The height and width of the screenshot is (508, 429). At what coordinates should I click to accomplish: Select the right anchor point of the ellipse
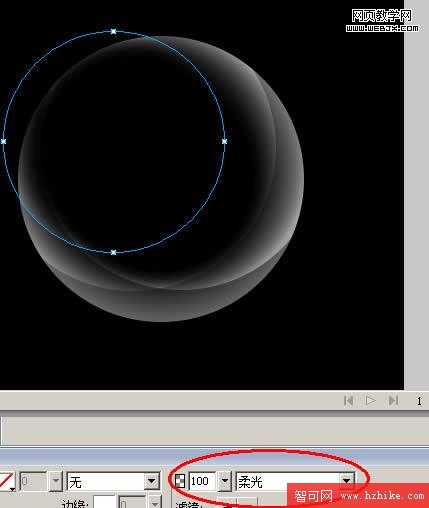tap(224, 142)
